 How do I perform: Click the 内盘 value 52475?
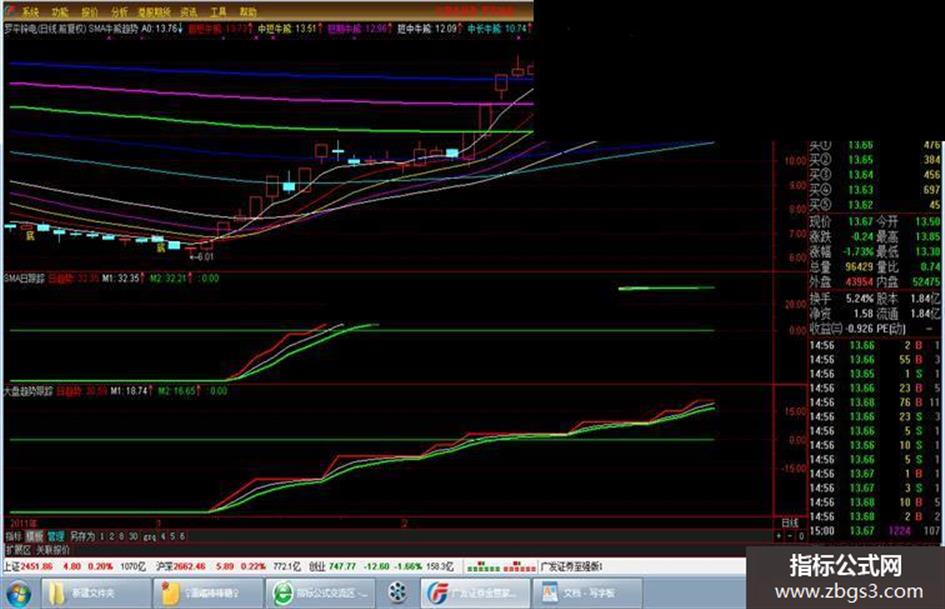[926, 282]
